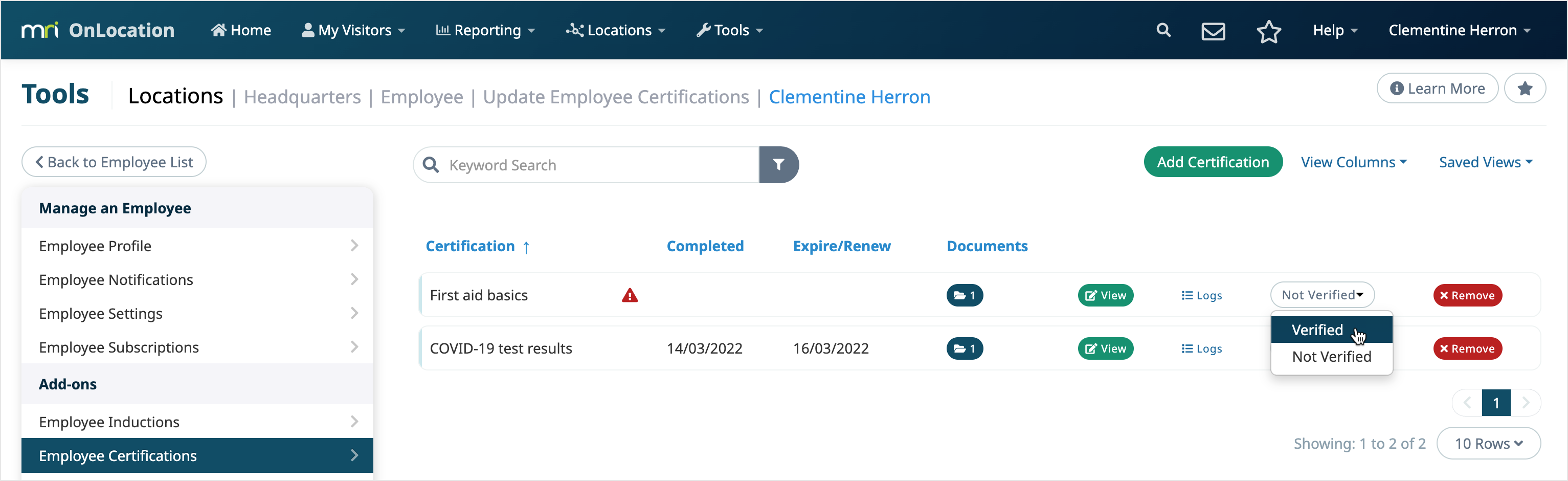The width and height of the screenshot is (1568, 481).
Task: Open Employee Subscriptions in the sidebar
Action: tap(197, 347)
